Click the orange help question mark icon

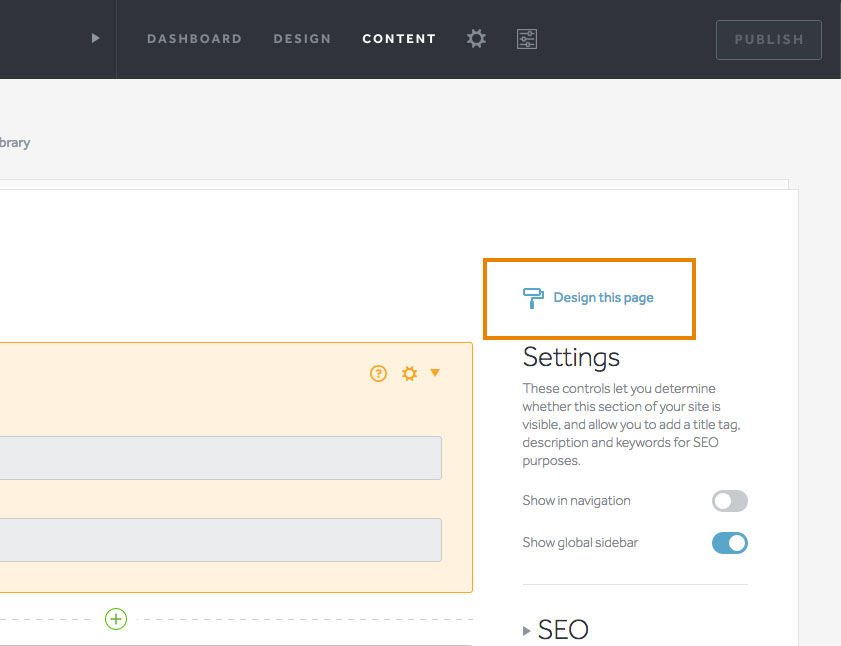click(378, 373)
